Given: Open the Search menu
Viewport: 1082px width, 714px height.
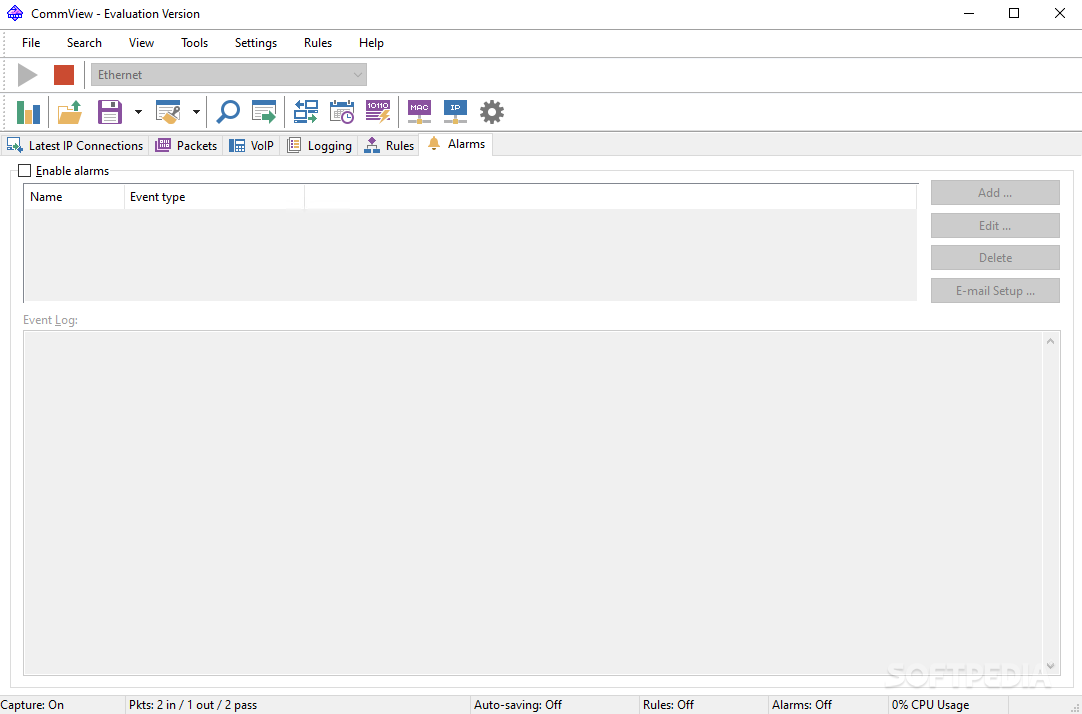Looking at the screenshot, I should tap(84, 43).
